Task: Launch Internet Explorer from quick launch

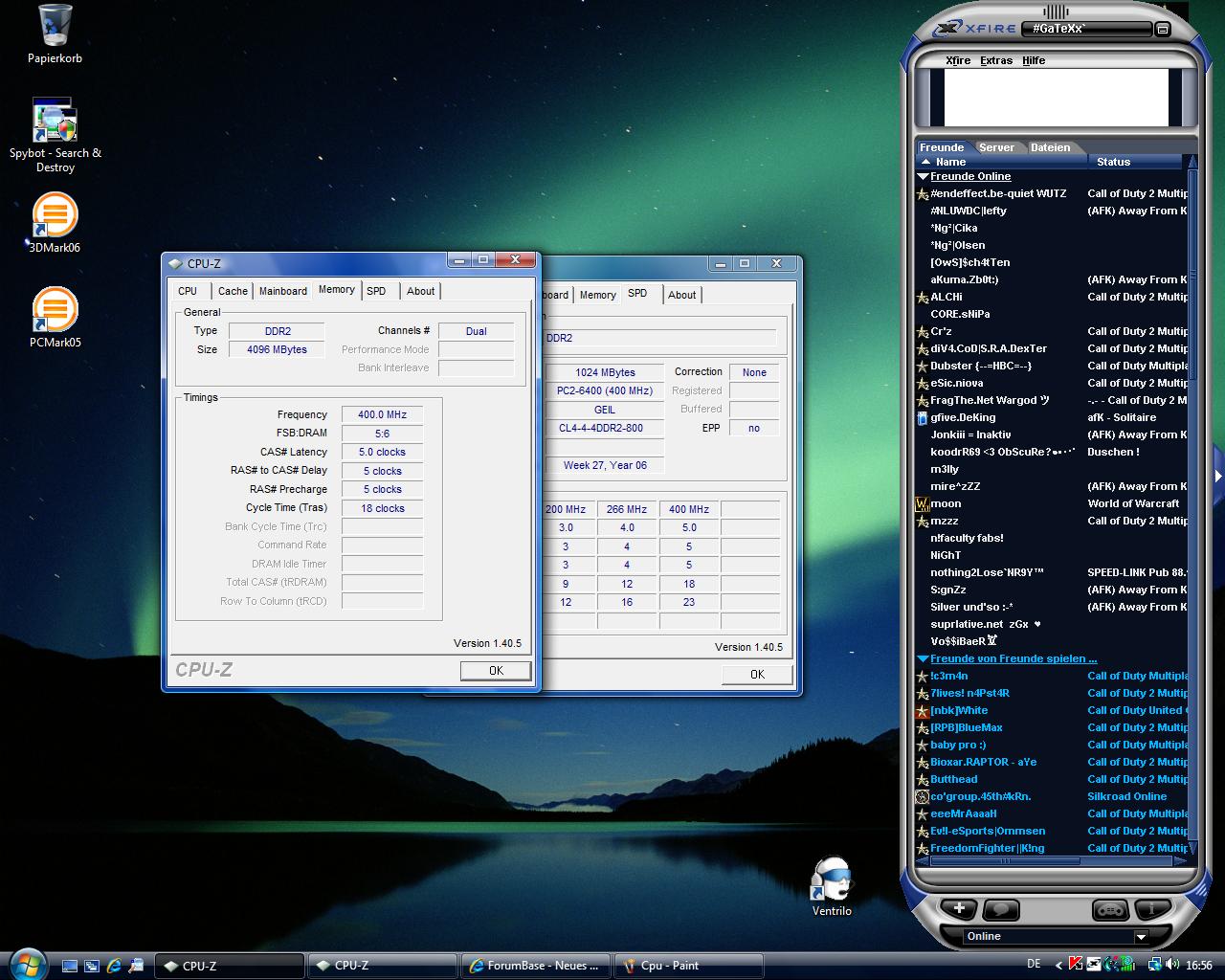Action: 114,966
